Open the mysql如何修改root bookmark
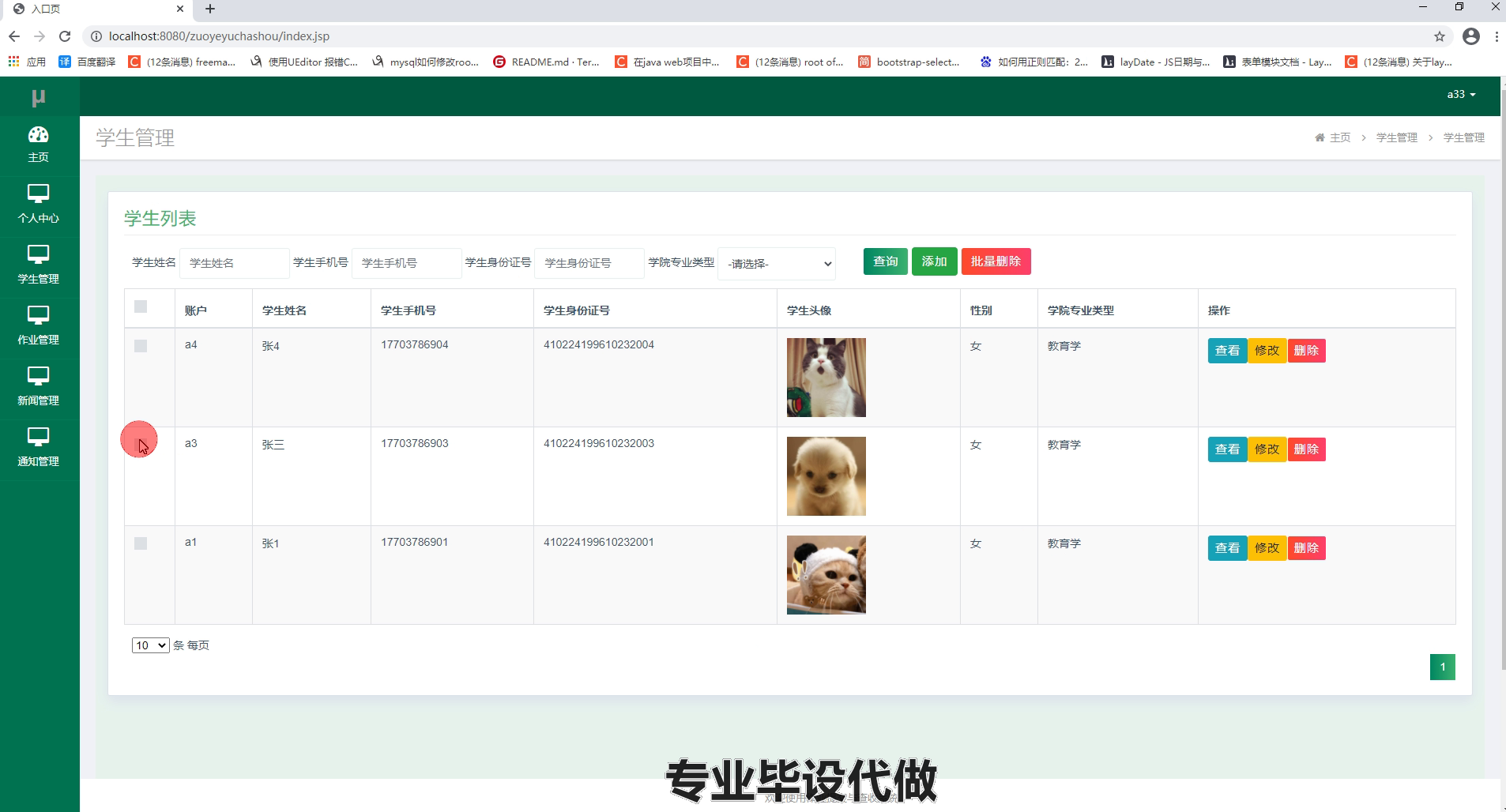The height and width of the screenshot is (812, 1506). [x=425, y=62]
